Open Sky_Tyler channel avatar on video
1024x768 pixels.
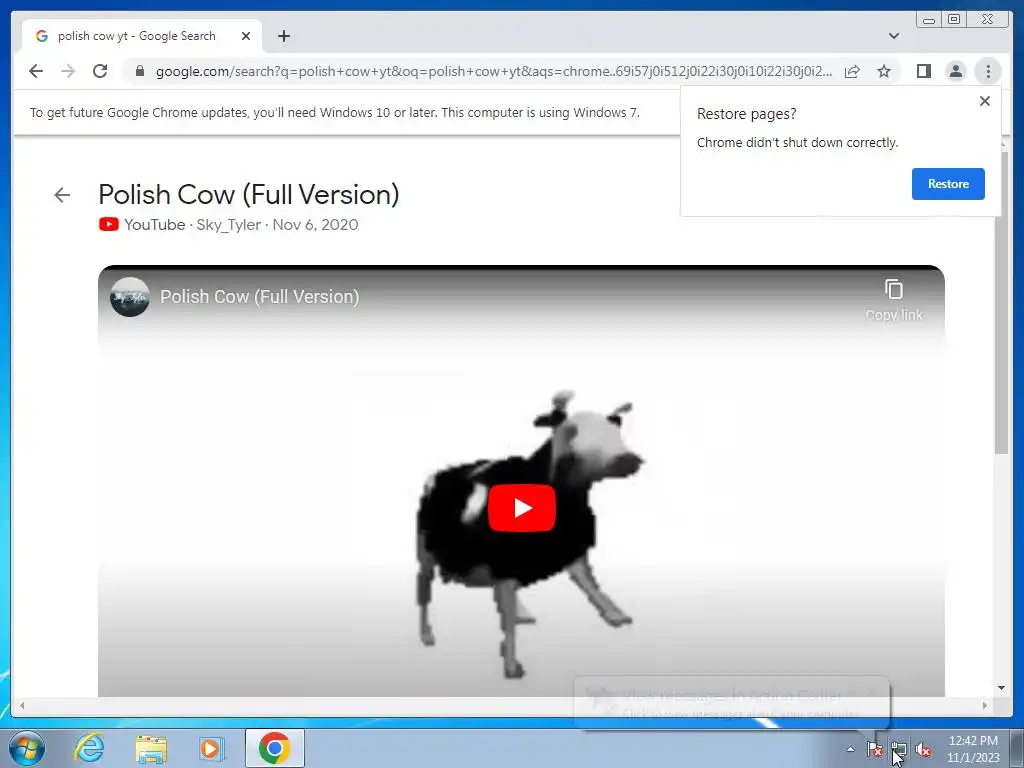tap(130, 297)
